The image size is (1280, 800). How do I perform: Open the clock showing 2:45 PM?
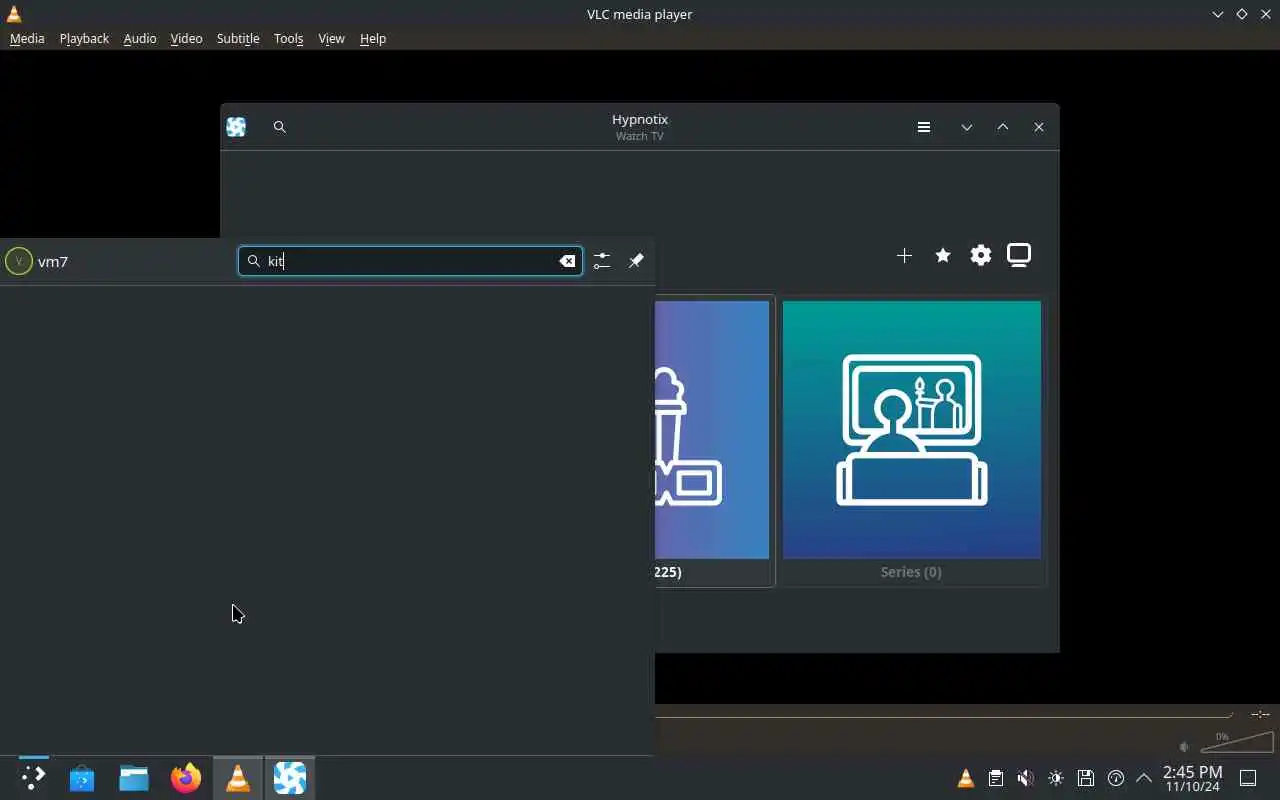[1192, 778]
